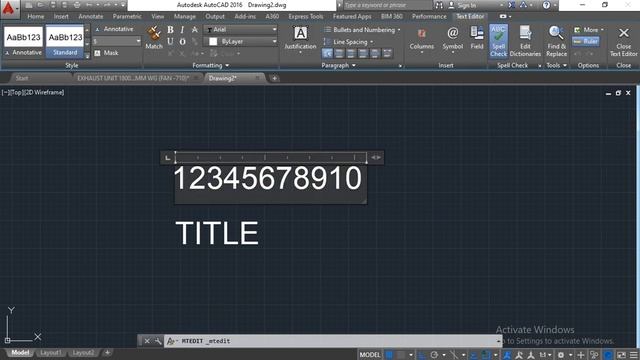The width and height of the screenshot is (640, 360).
Task: Click the Autodesk Exchange Apps icon
Action: [x=511, y=5]
